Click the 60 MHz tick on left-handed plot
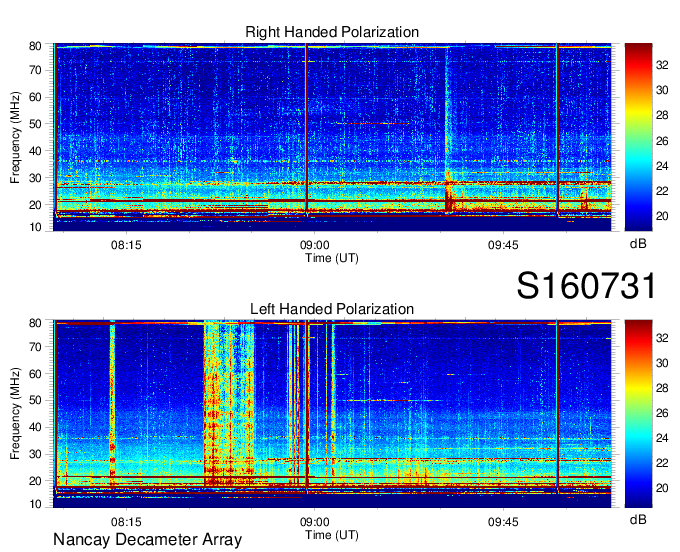Viewport: 680px width, 552px height. (x=35, y=374)
